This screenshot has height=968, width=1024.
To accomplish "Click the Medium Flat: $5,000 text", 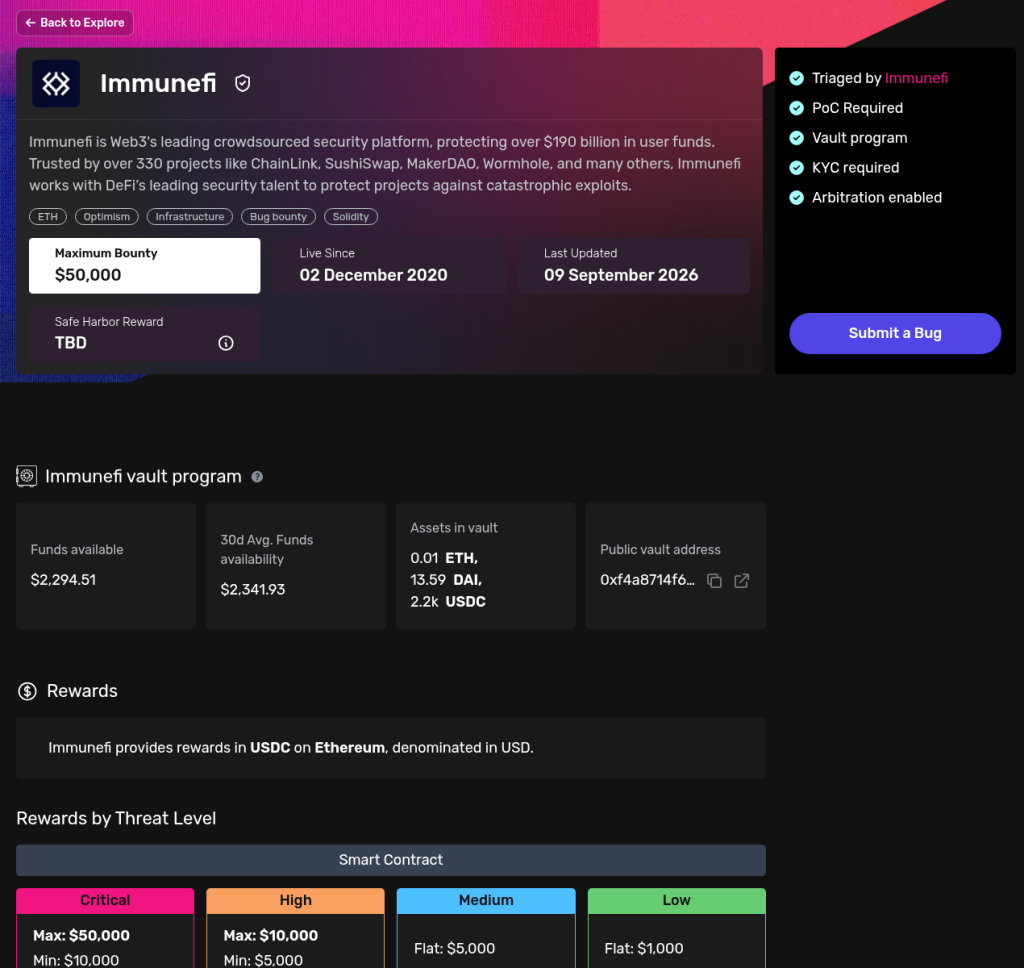I will [455, 948].
